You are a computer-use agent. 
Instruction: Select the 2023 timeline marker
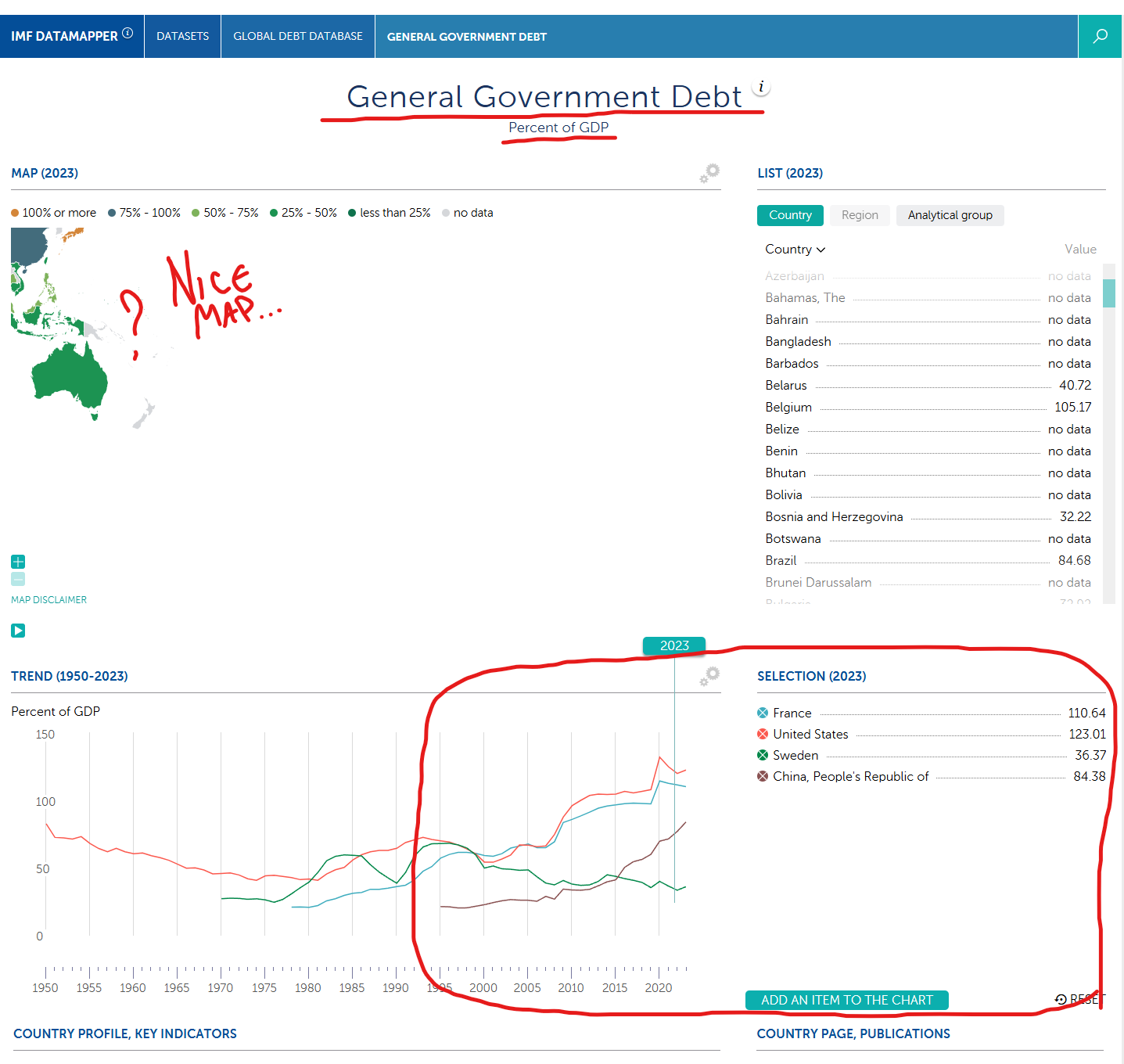click(674, 645)
